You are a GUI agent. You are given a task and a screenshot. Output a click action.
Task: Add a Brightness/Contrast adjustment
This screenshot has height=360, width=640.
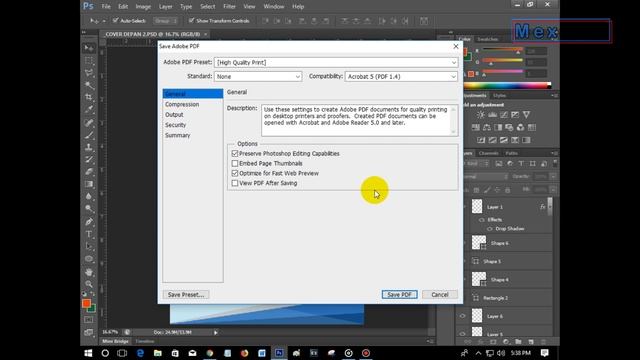481,115
